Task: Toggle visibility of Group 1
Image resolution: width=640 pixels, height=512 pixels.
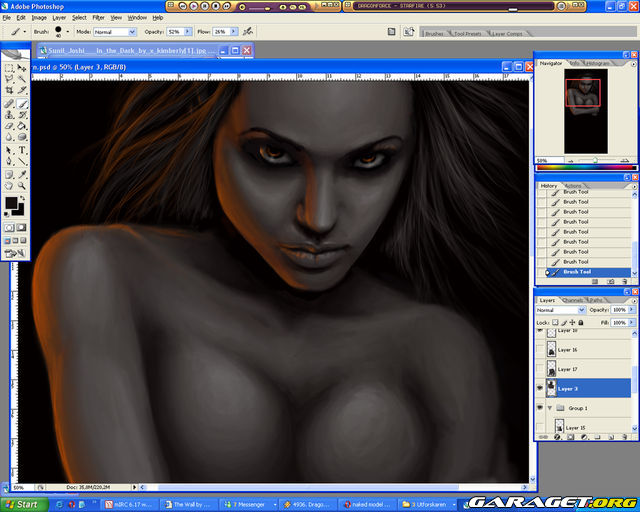Action: [541, 408]
